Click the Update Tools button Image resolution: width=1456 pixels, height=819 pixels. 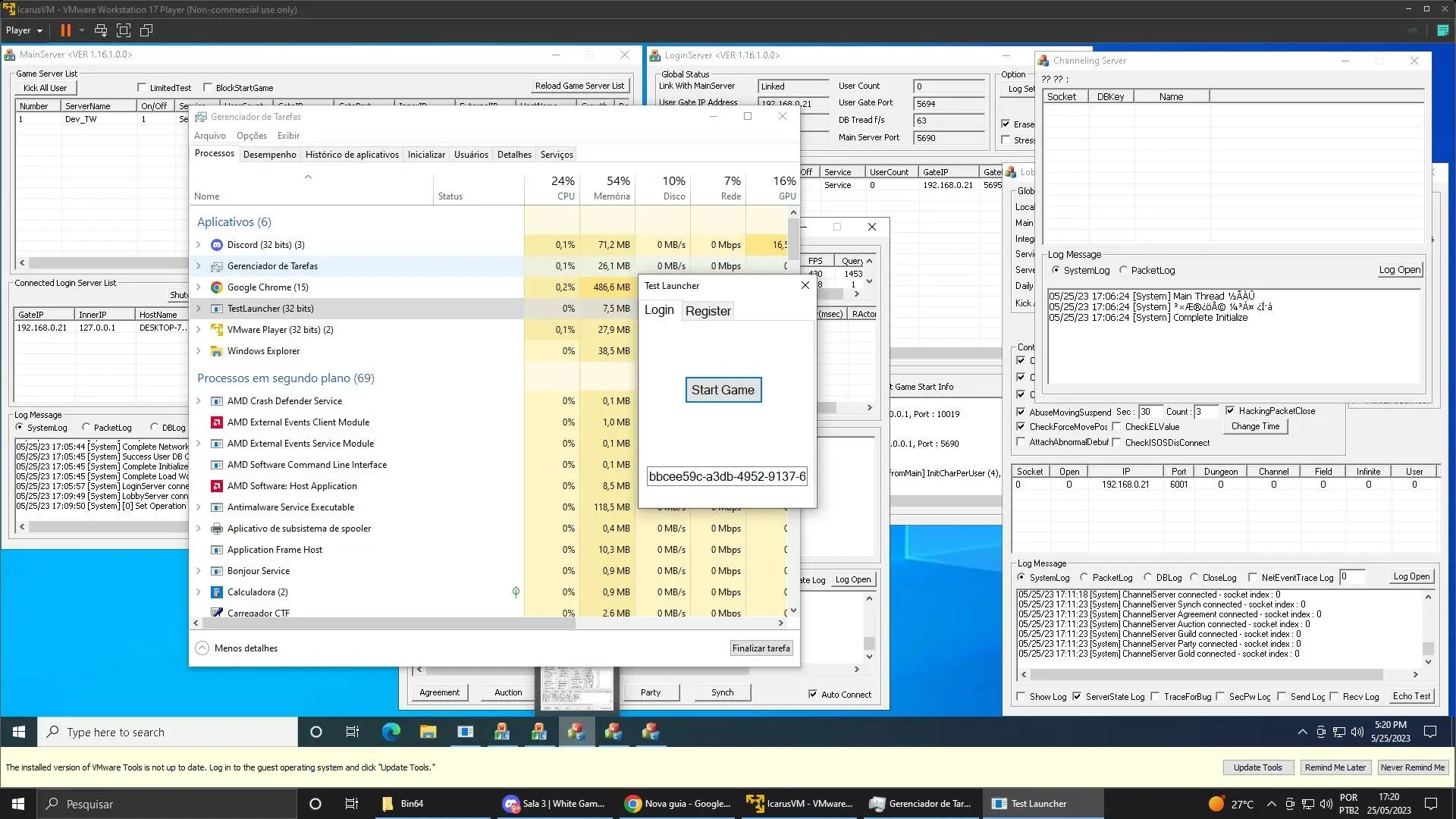(x=1257, y=767)
